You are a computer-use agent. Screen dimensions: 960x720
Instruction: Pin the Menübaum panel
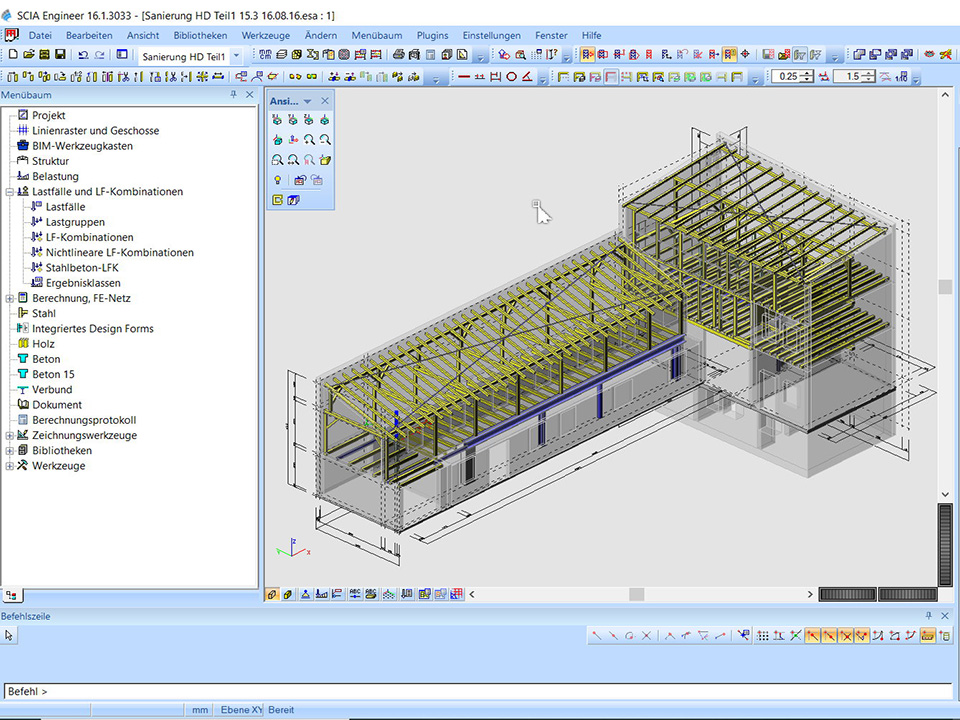click(x=234, y=94)
